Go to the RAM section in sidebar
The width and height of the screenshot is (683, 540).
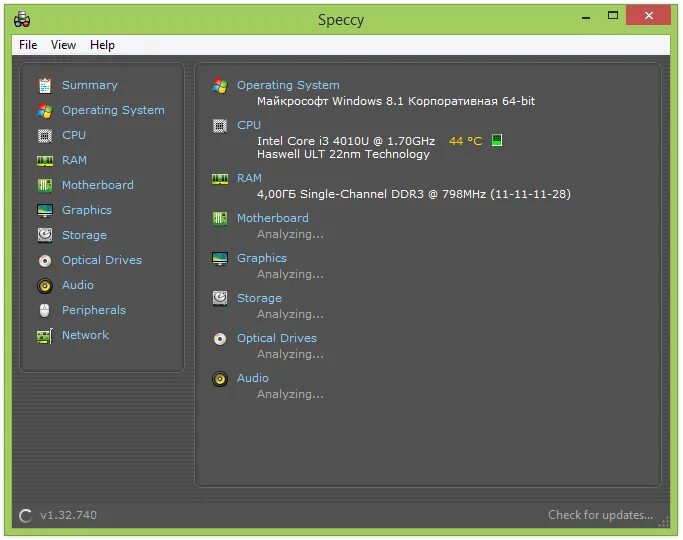point(74,160)
